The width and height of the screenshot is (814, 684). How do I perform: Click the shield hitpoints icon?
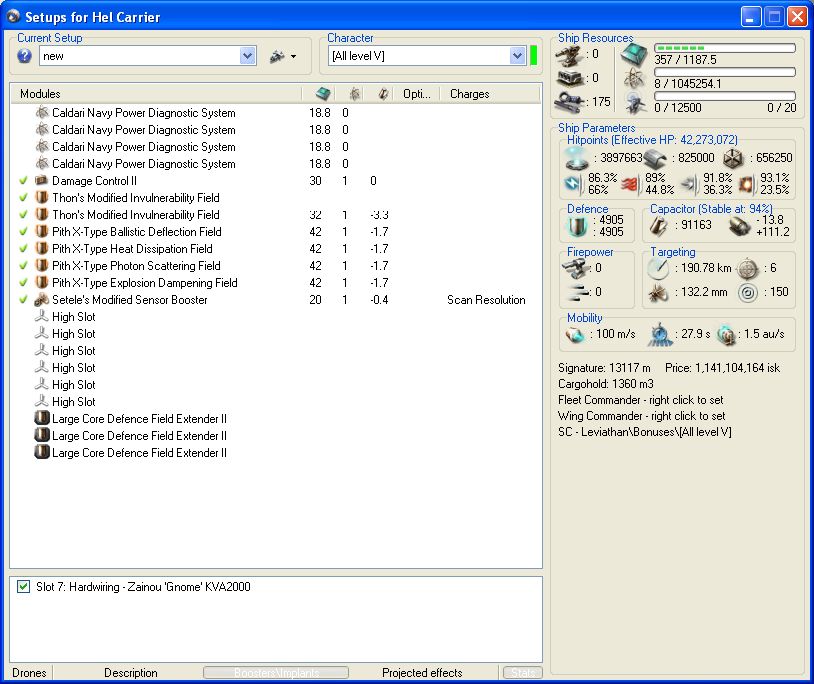coord(577,158)
